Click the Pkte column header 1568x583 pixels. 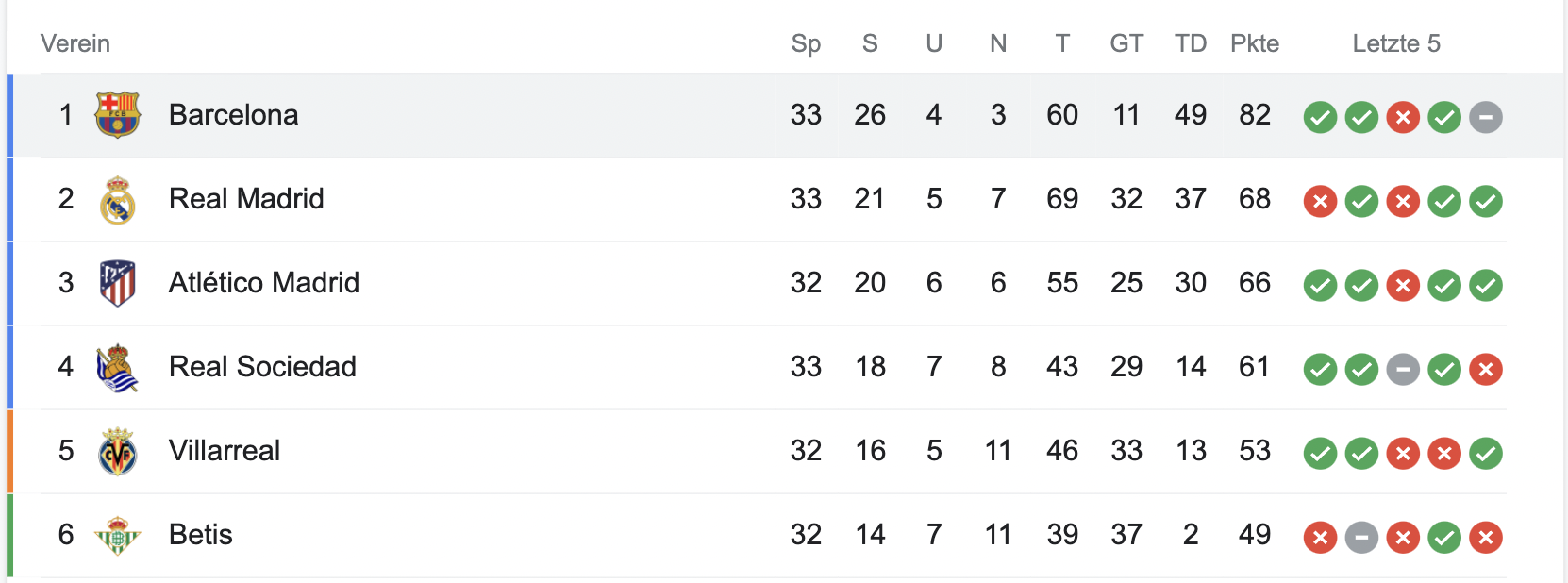[1255, 43]
